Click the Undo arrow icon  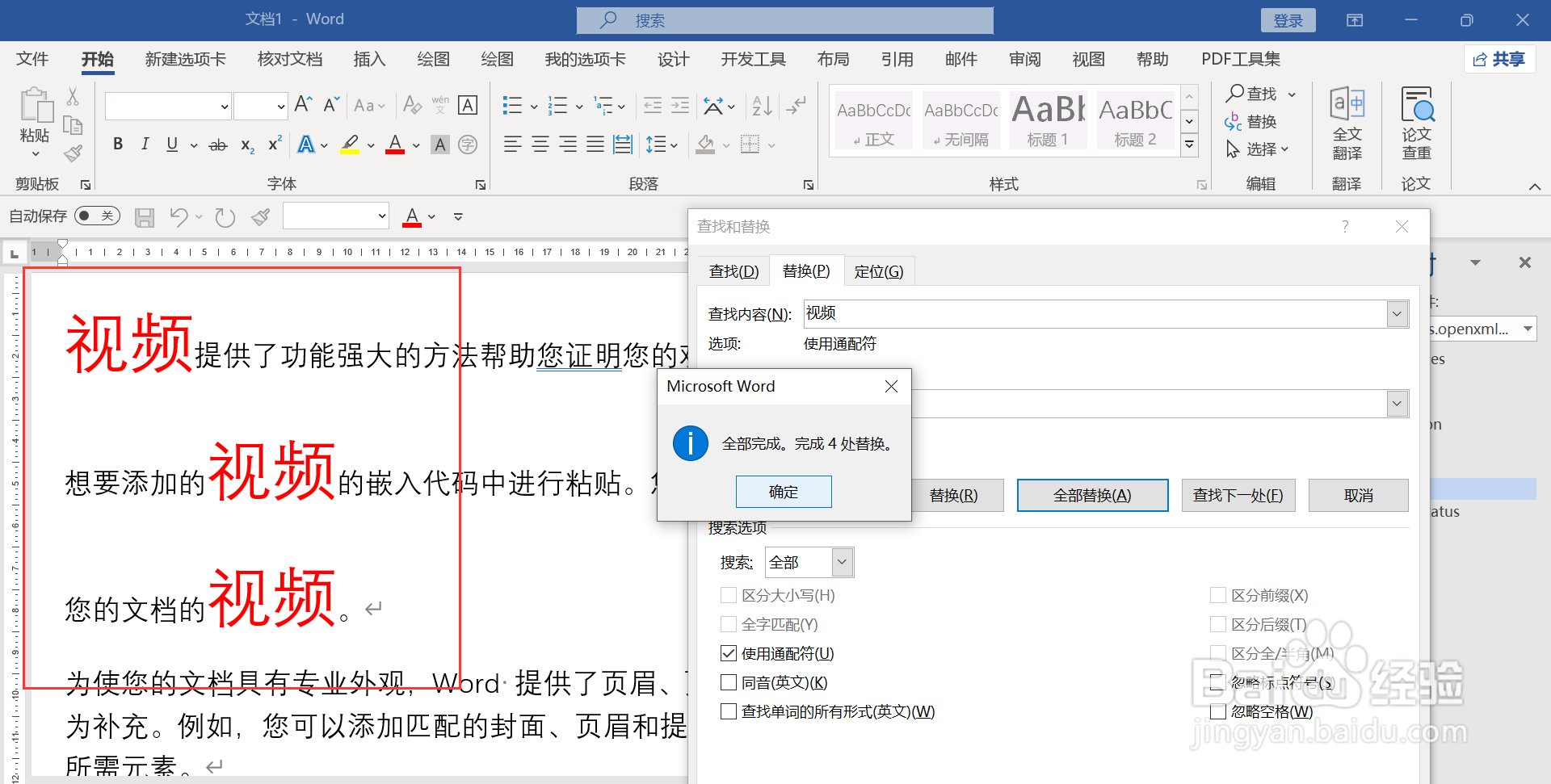tap(179, 216)
